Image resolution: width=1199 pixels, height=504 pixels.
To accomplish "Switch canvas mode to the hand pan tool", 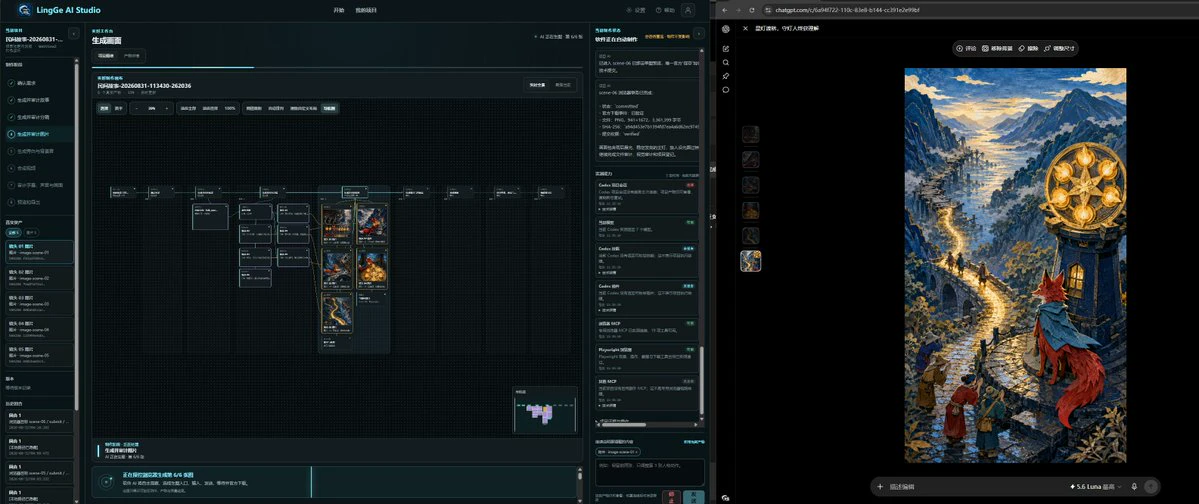I will coord(119,109).
